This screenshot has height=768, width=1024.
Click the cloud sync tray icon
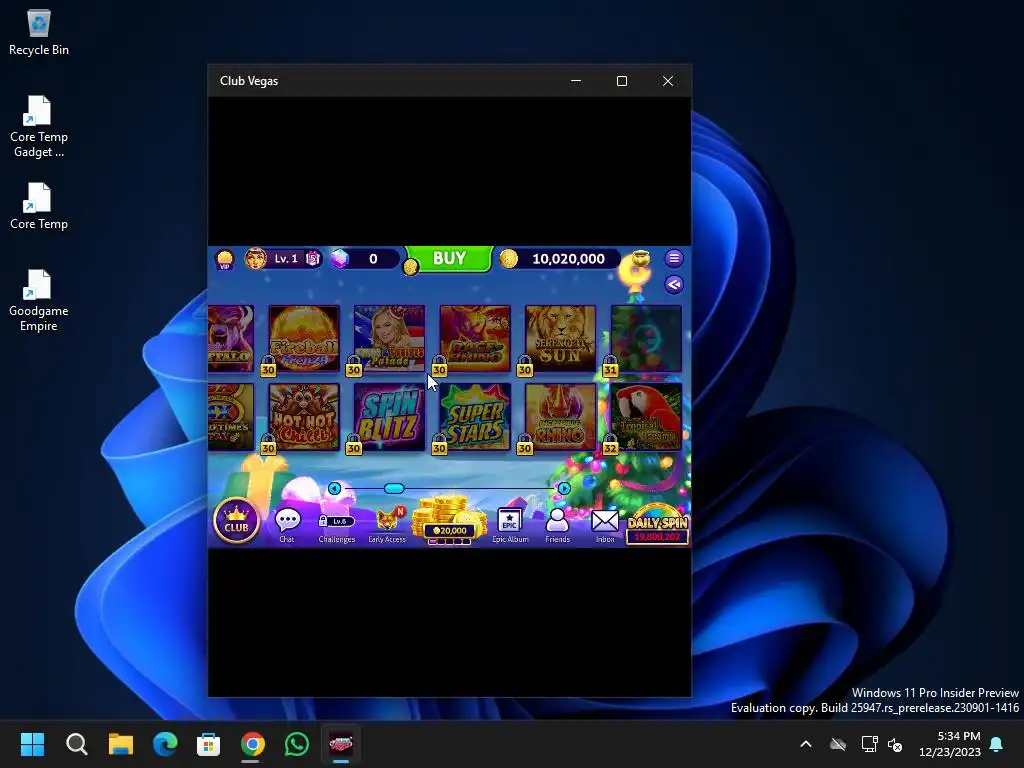coord(838,744)
